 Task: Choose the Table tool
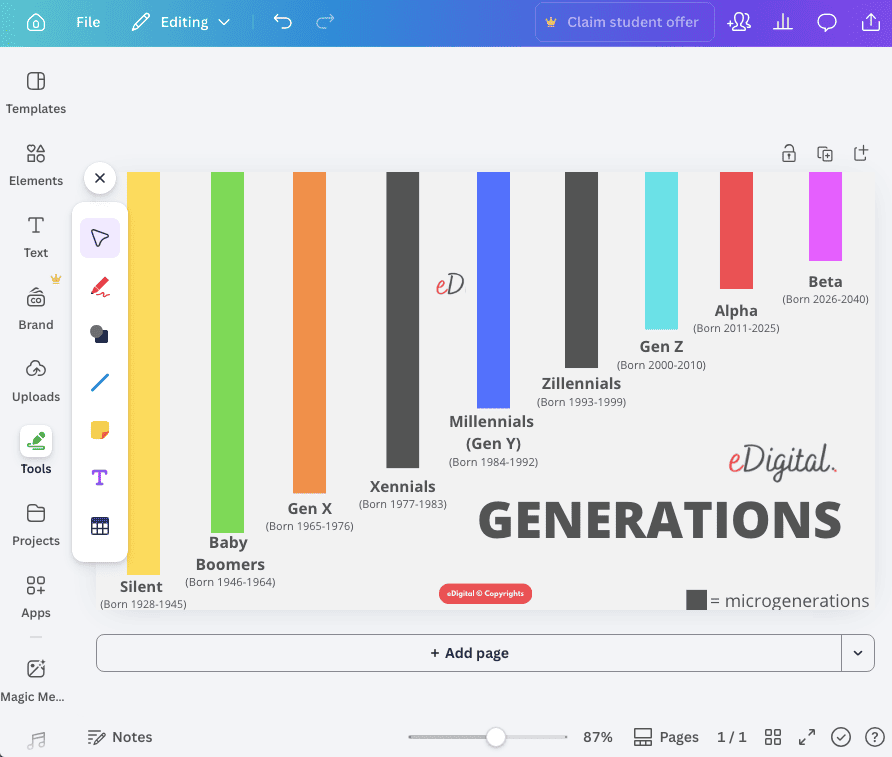(100, 526)
